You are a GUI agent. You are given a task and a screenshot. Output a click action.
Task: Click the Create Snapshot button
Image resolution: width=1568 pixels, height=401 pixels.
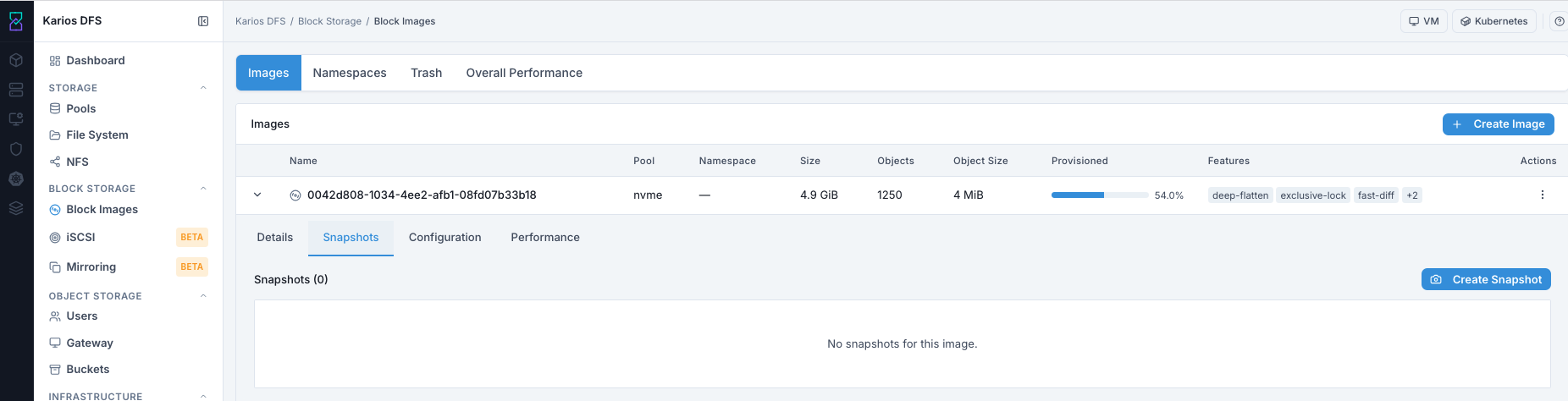pyautogui.click(x=1486, y=279)
